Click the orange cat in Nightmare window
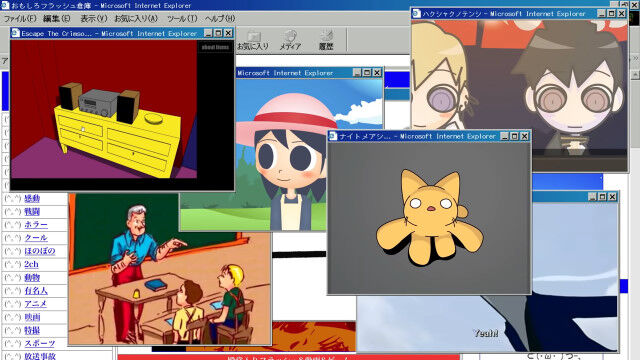 tap(429, 218)
